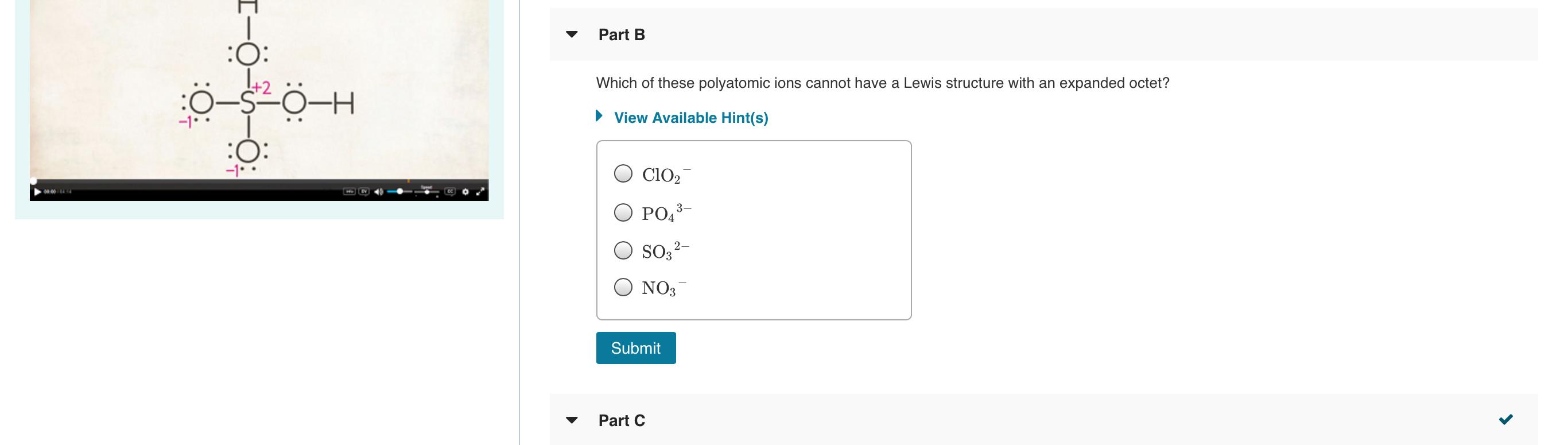Open the Part B section header
The image size is (1568, 445).
coord(620,34)
